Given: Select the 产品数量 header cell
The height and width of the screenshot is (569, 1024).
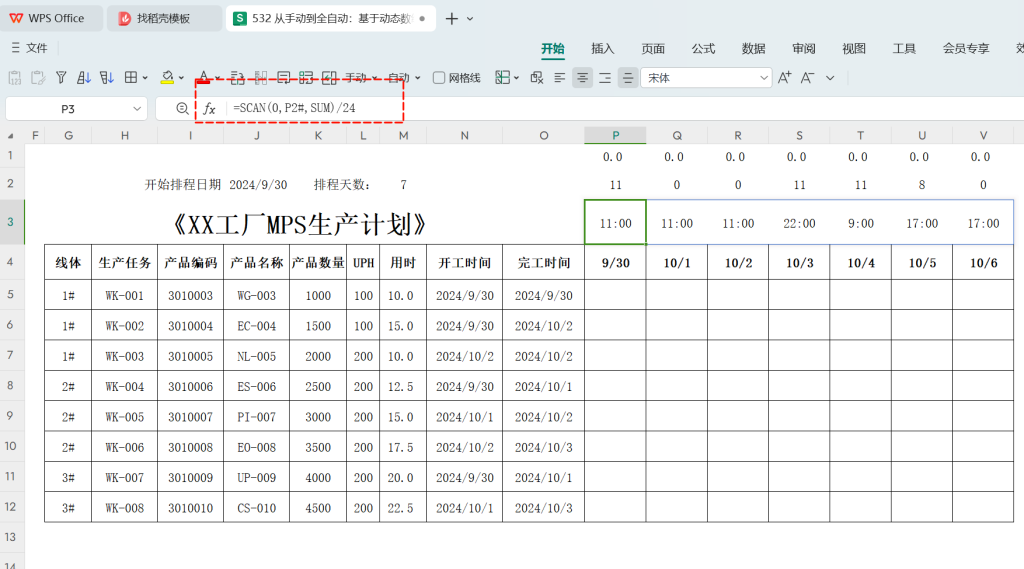Looking at the screenshot, I should point(318,263).
